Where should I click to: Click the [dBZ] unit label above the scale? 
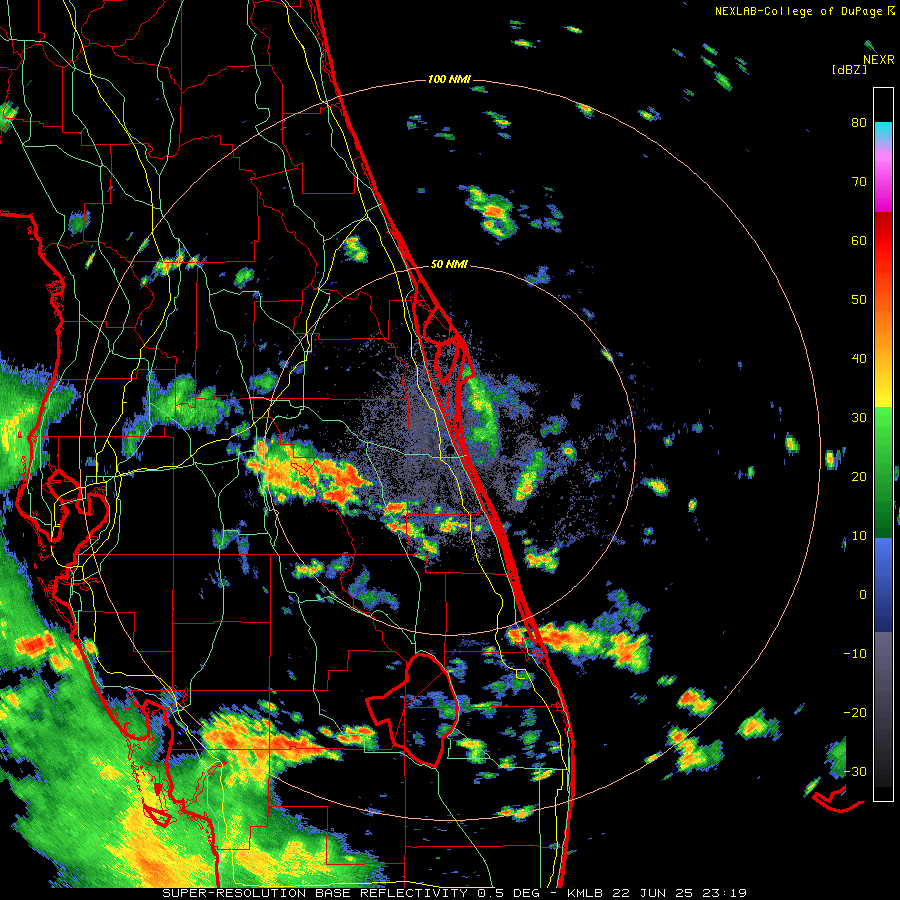tap(849, 70)
